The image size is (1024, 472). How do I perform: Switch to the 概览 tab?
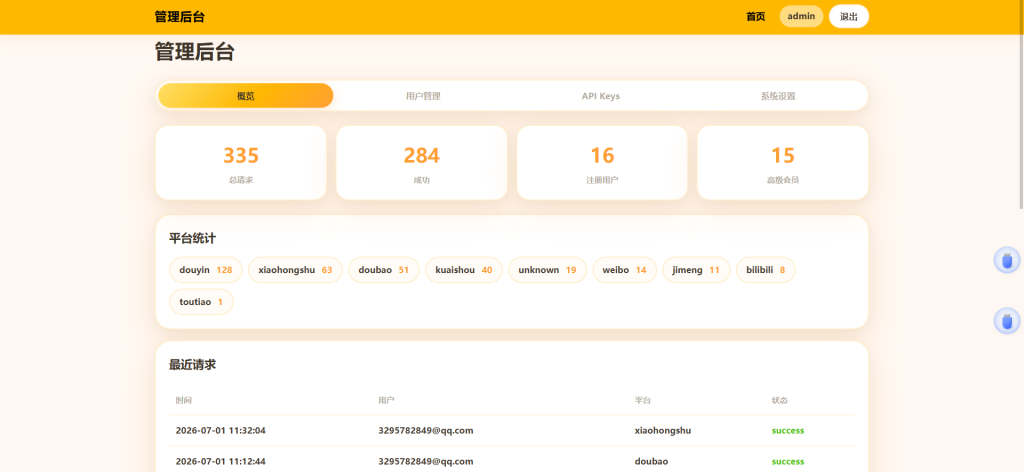246,96
